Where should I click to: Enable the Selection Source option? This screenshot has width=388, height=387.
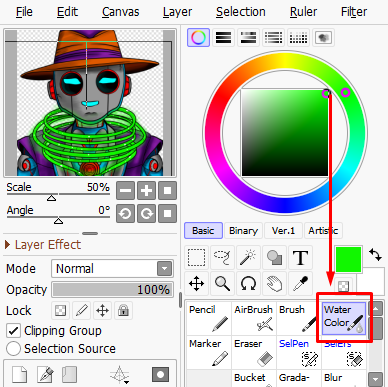click(x=13, y=349)
